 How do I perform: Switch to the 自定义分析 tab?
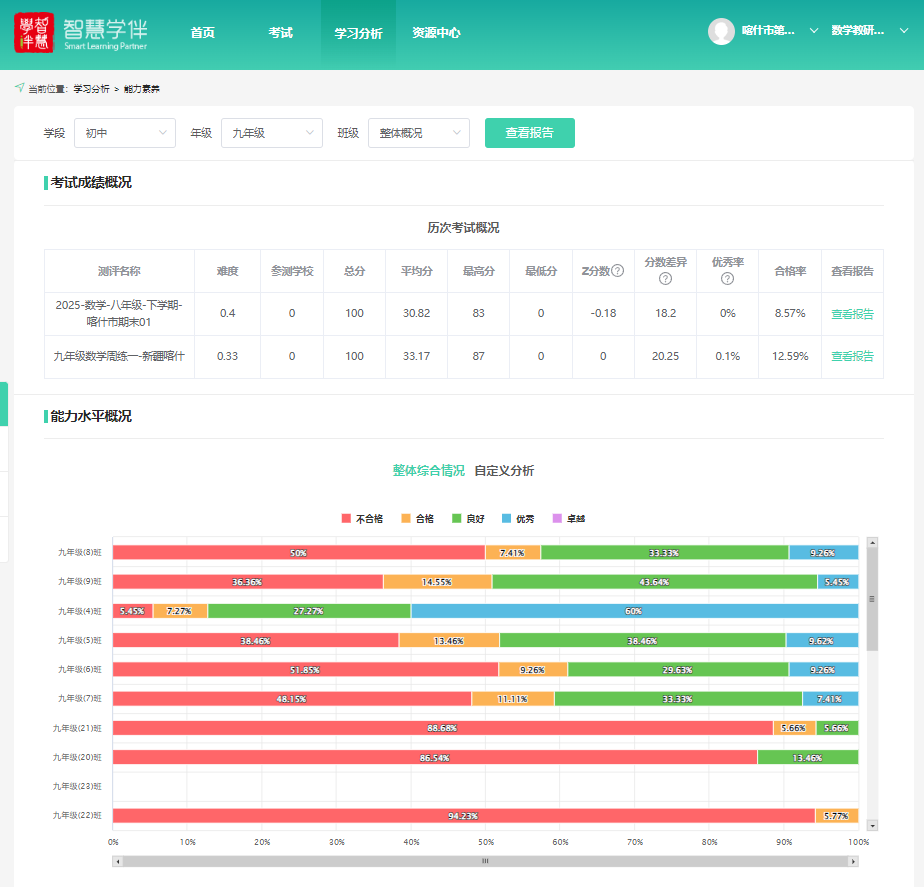(x=504, y=471)
